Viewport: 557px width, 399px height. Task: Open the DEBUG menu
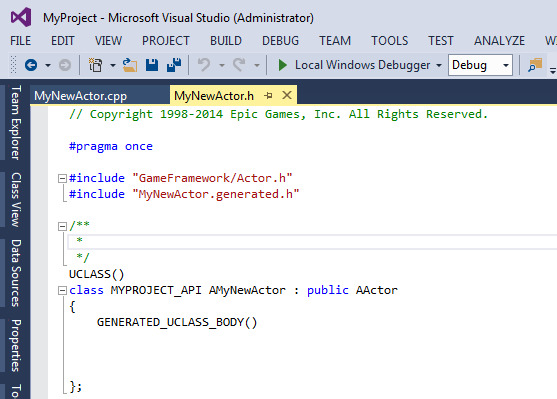280,41
